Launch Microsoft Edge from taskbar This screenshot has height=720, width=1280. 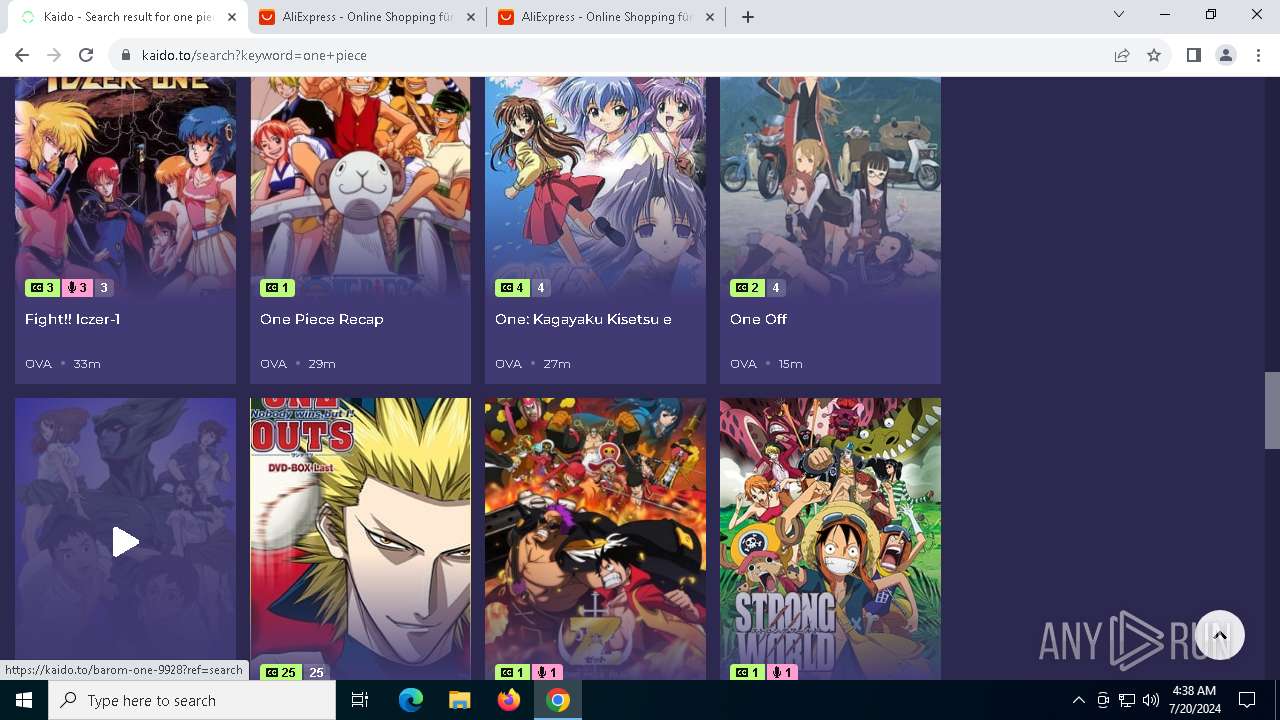click(x=411, y=700)
